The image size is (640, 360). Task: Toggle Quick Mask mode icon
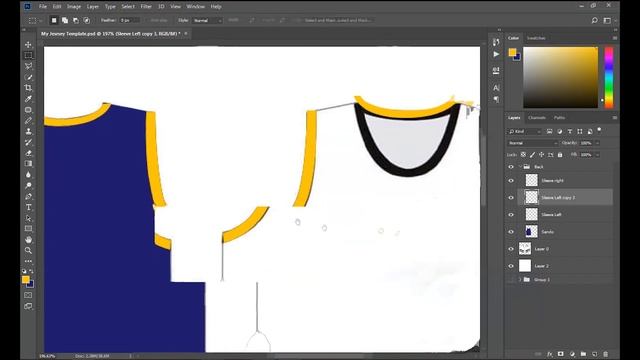pos(28,295)
